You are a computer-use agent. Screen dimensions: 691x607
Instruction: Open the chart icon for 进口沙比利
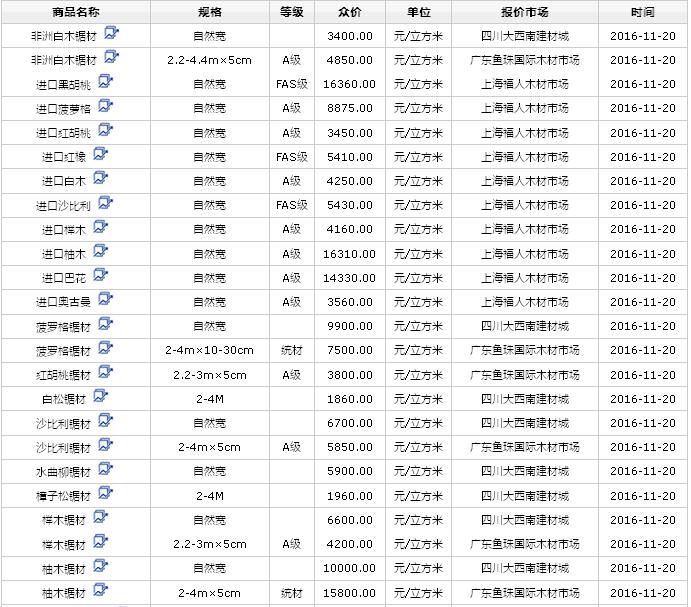pyautogui.click(x=106, y=204)
